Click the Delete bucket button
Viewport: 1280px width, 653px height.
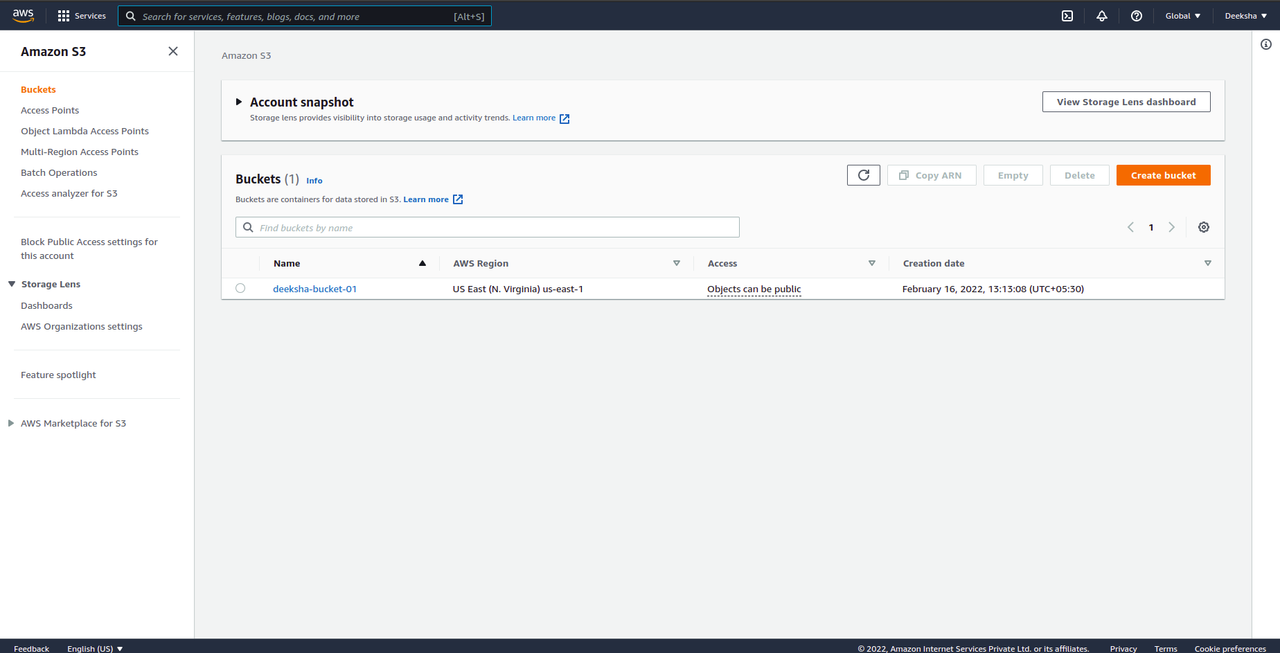click(x=1079, y=175)
